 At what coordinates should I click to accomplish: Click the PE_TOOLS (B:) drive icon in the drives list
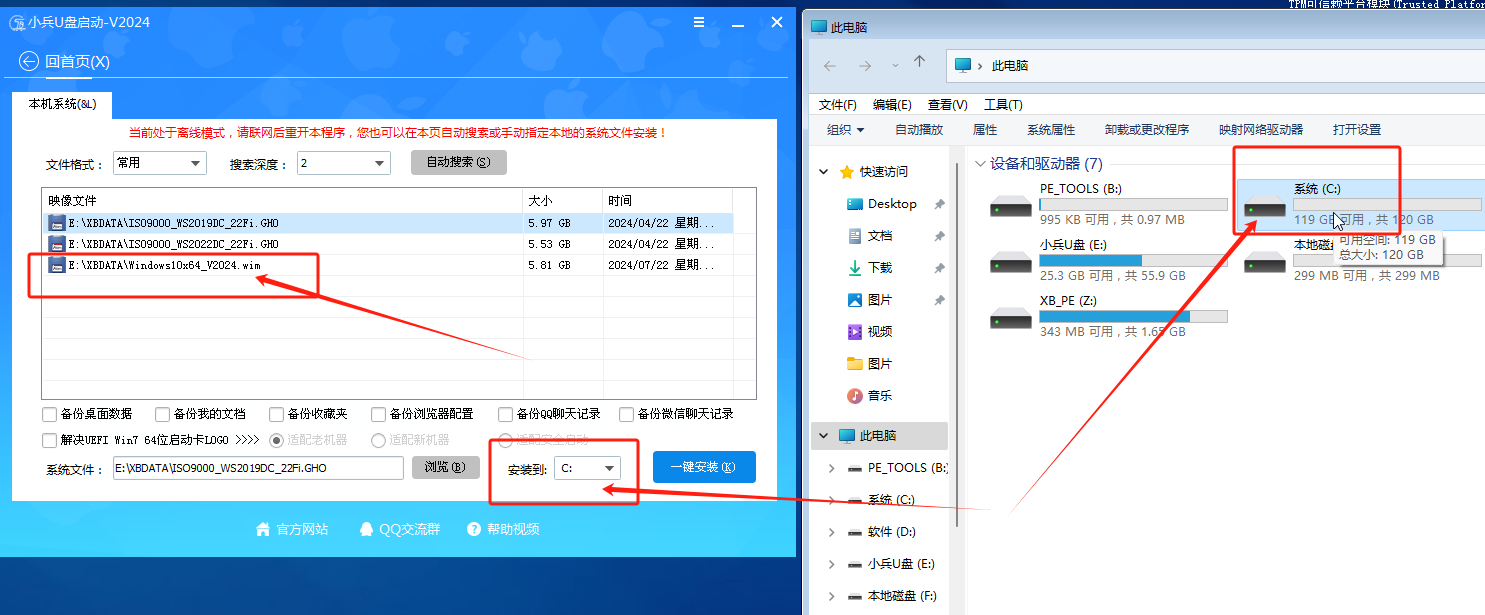coord(1010,206)
